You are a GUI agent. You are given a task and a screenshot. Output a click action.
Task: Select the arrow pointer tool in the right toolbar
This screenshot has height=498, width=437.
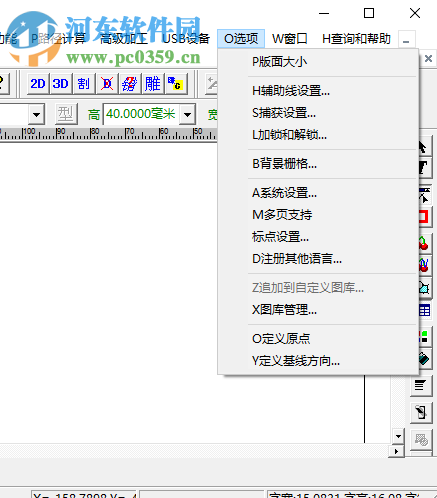point(423,147)
